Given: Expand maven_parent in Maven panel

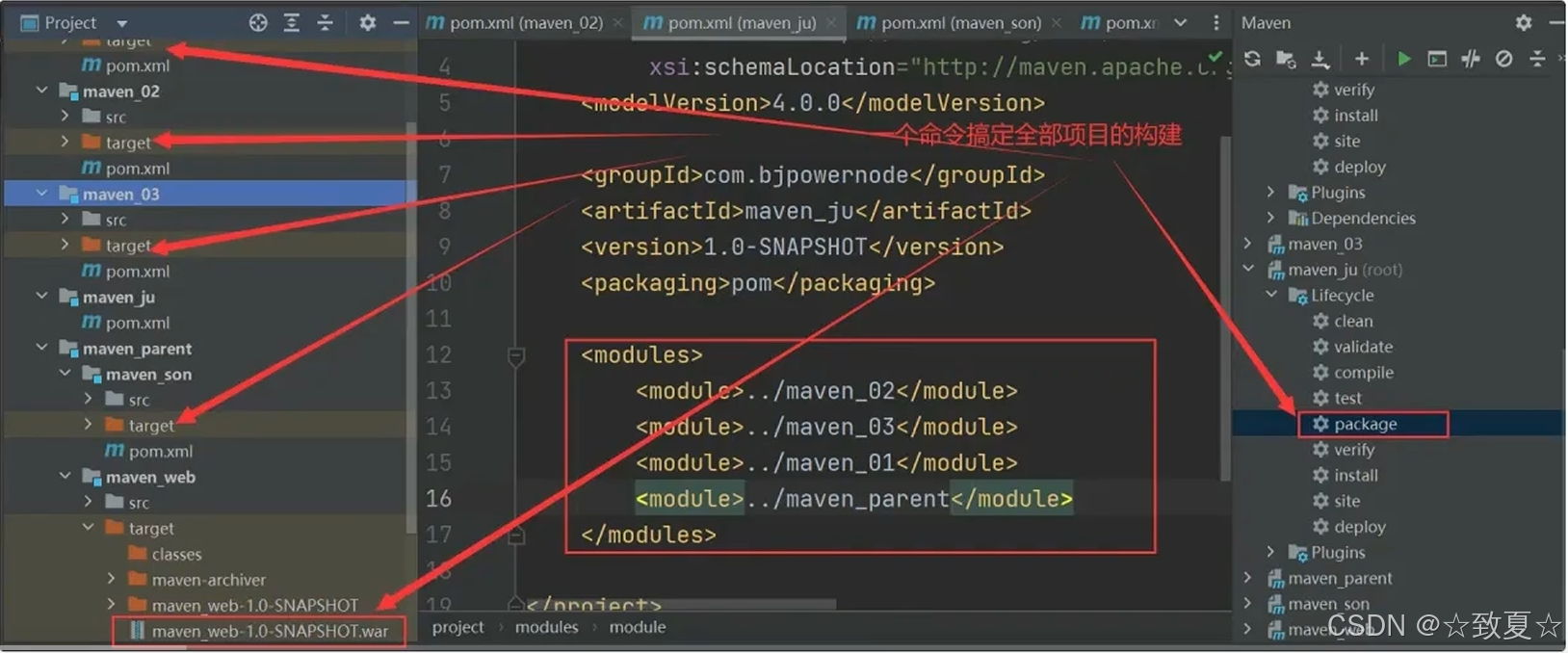Looking at the screenshot, I should 1249,578.
